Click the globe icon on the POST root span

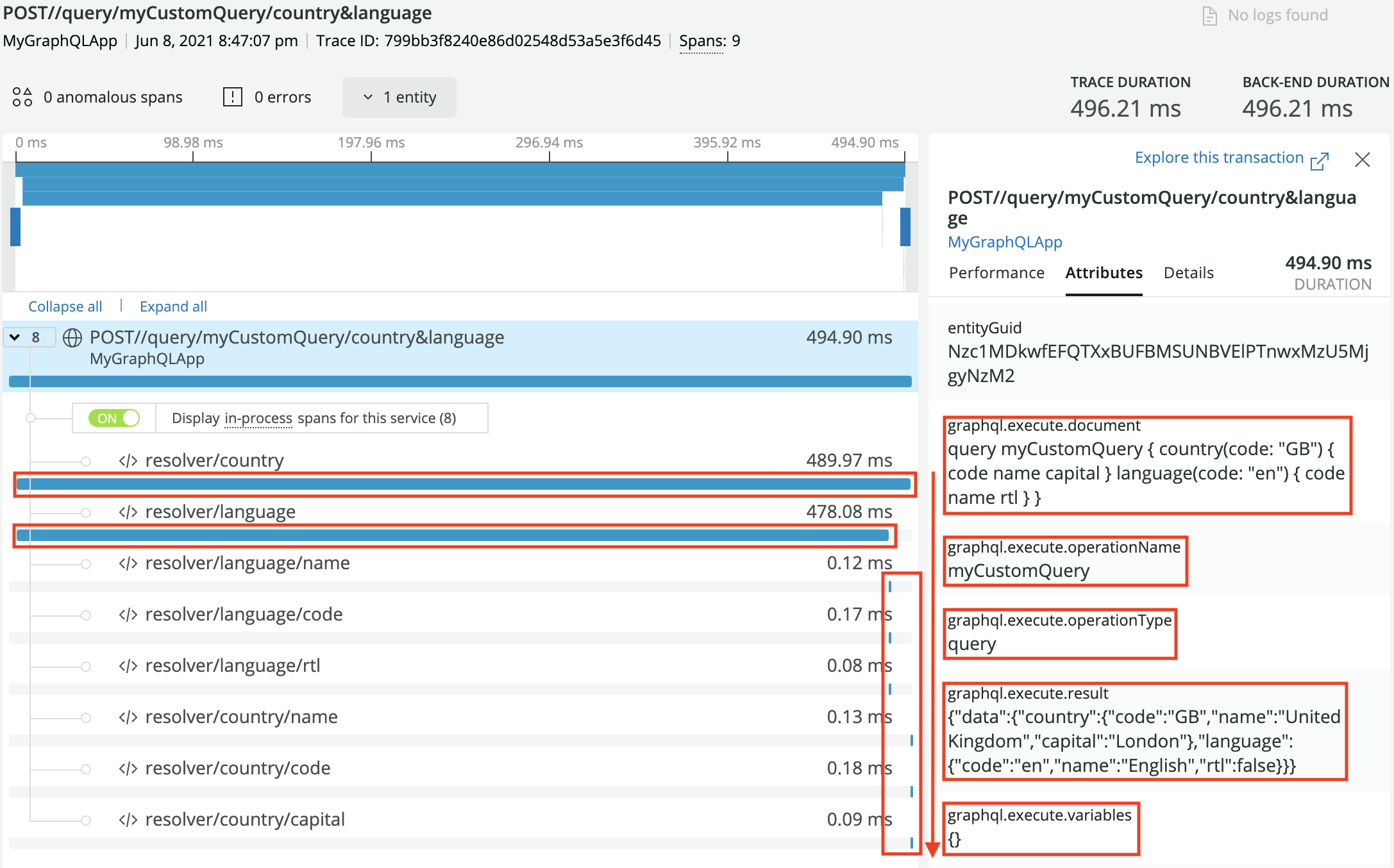[72, 338]
